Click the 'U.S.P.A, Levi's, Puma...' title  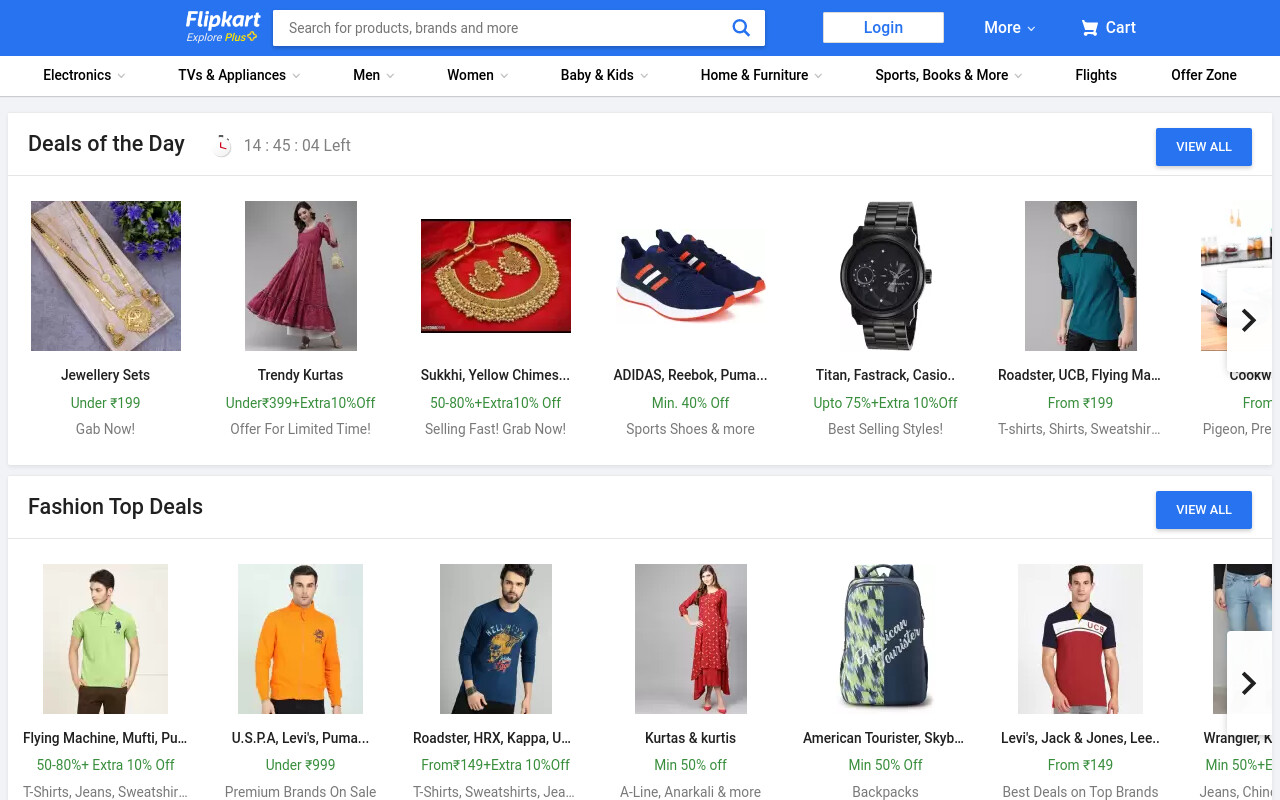301,738
